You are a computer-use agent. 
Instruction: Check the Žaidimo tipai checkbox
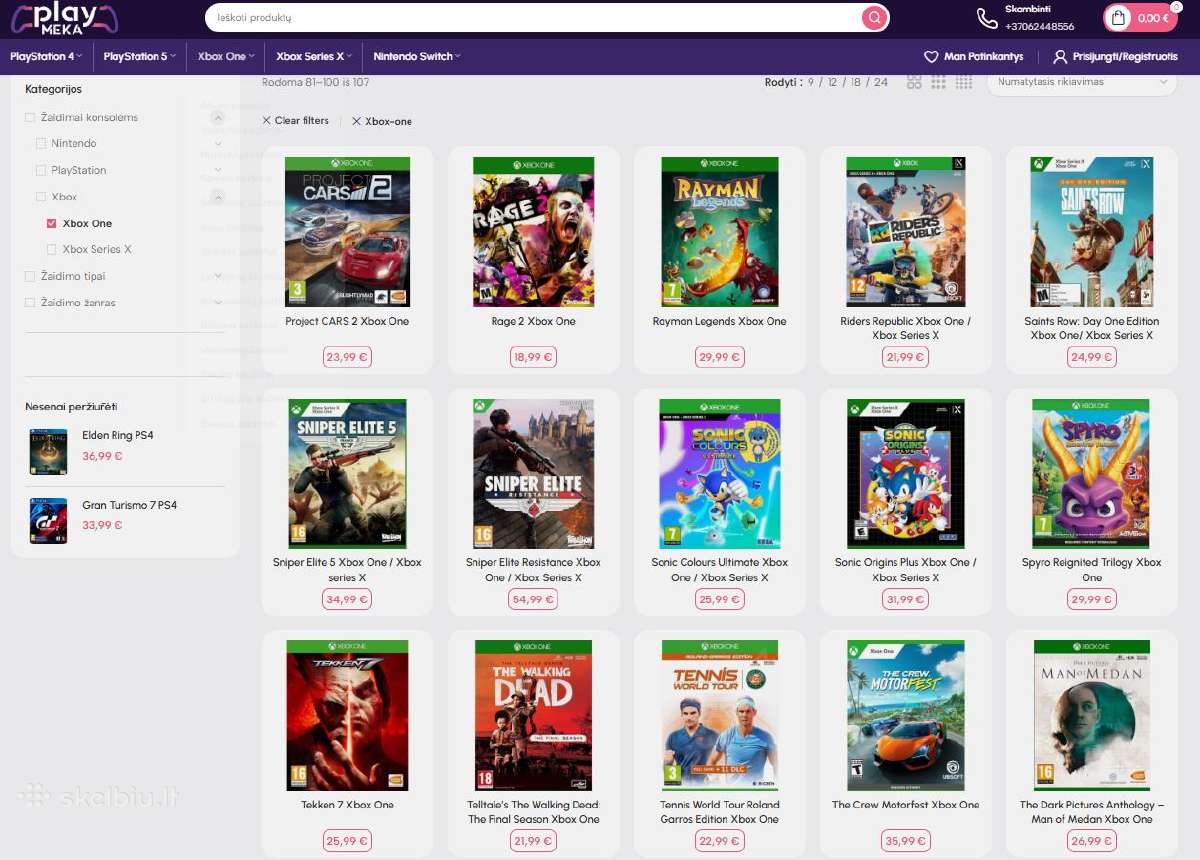pyautogui.click(x=30, y=277)
